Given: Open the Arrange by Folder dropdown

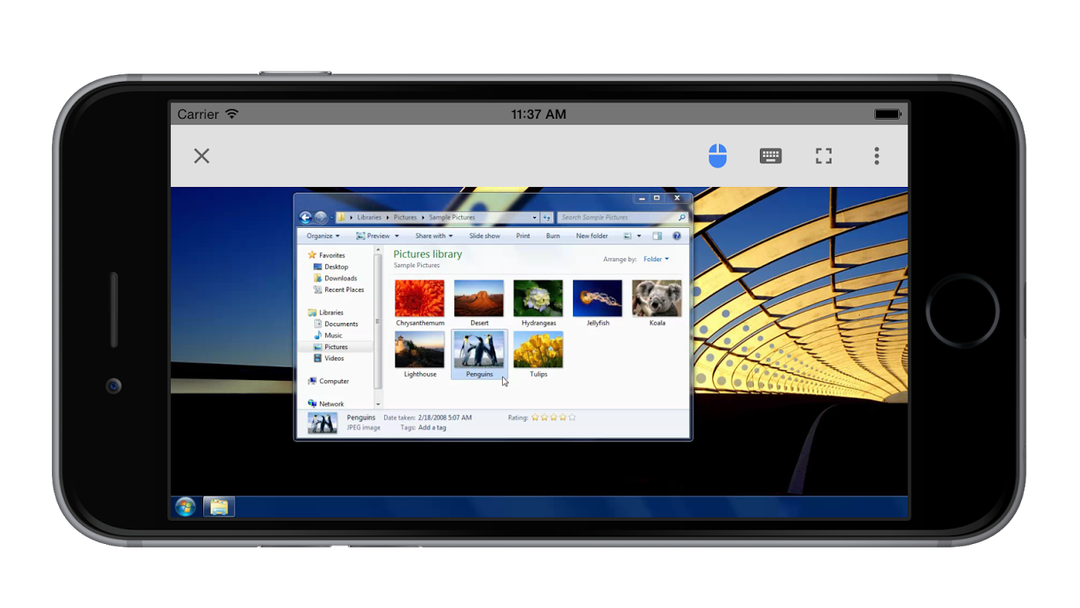Looking at the screenshot, I should click(654, 258).
